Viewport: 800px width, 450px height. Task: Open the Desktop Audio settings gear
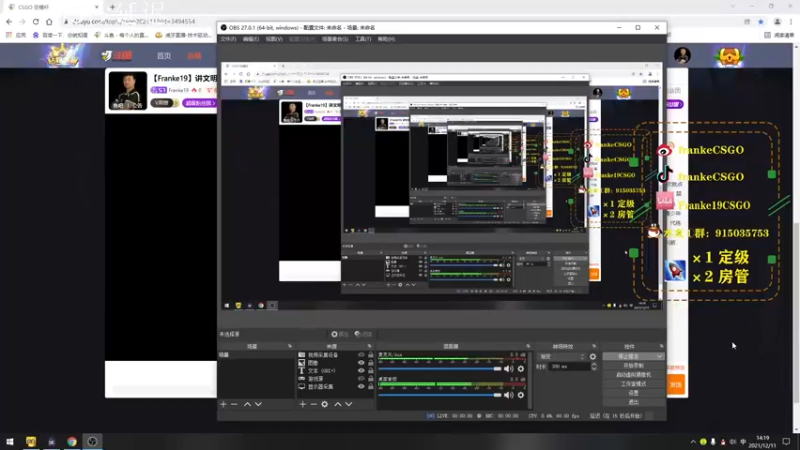[520, 395]
